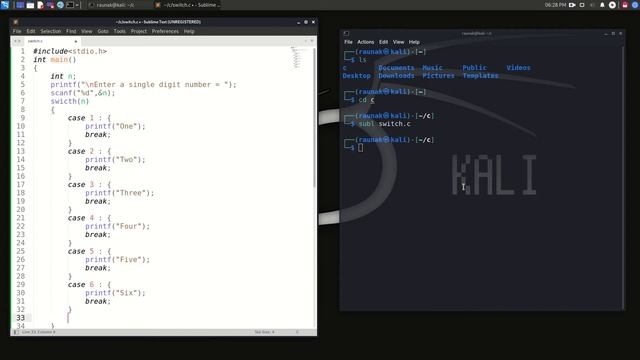640x360 pixels.
Task: Click the show desktop icon in the taskbar
Action: (20, 5)
